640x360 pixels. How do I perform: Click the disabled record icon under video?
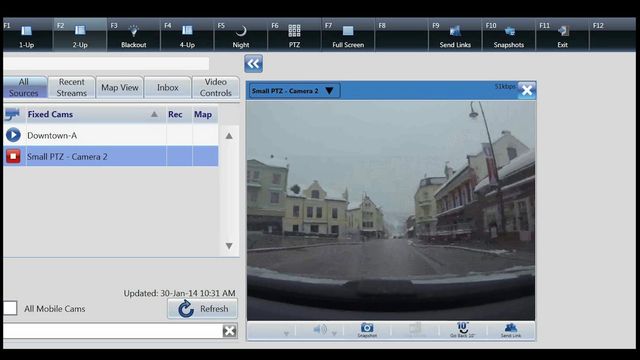pyautogui.click(x=415, y=329)
